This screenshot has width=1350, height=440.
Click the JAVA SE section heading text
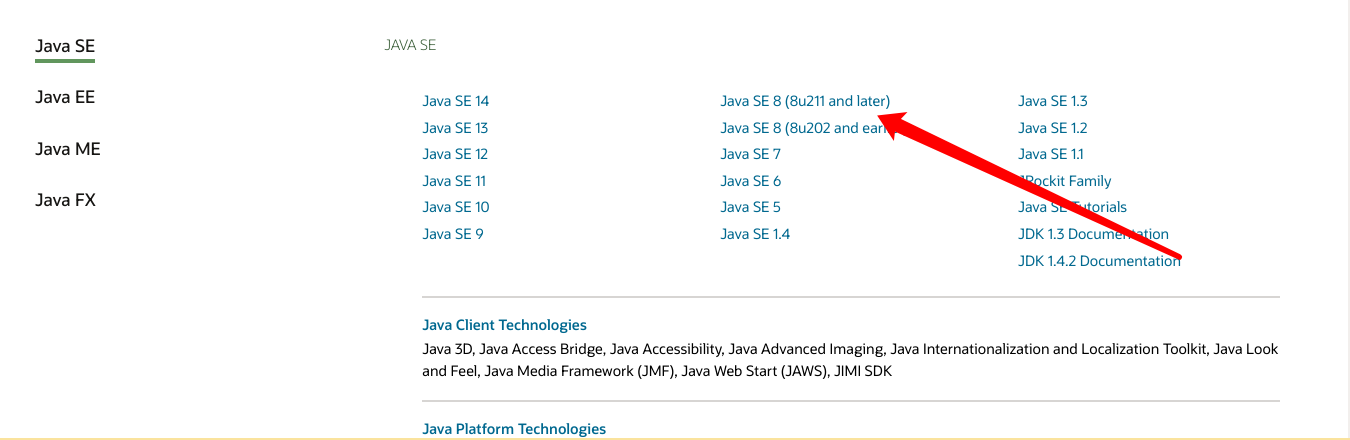411,45
